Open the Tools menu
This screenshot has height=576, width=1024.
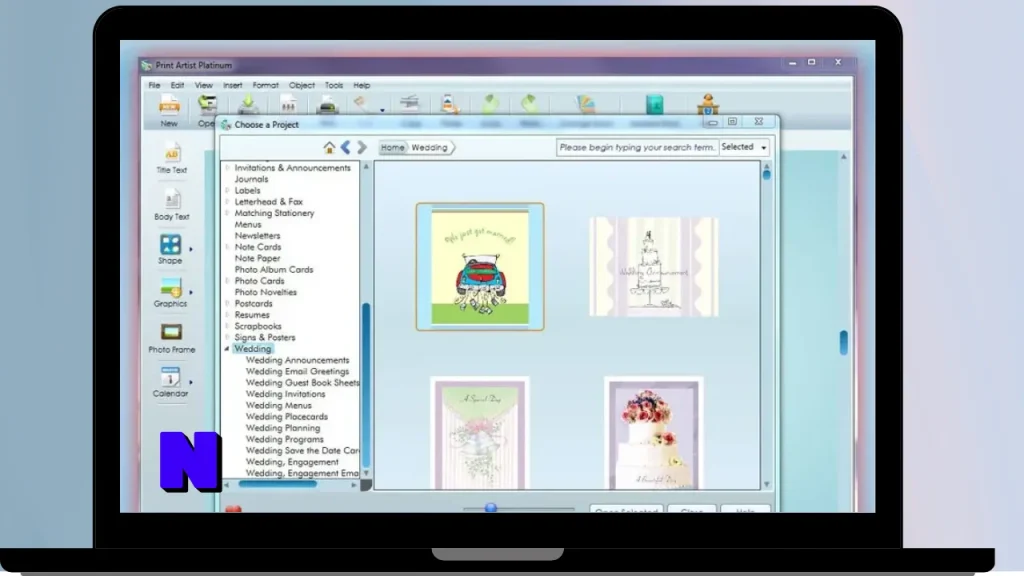click(x=334, y=85)
